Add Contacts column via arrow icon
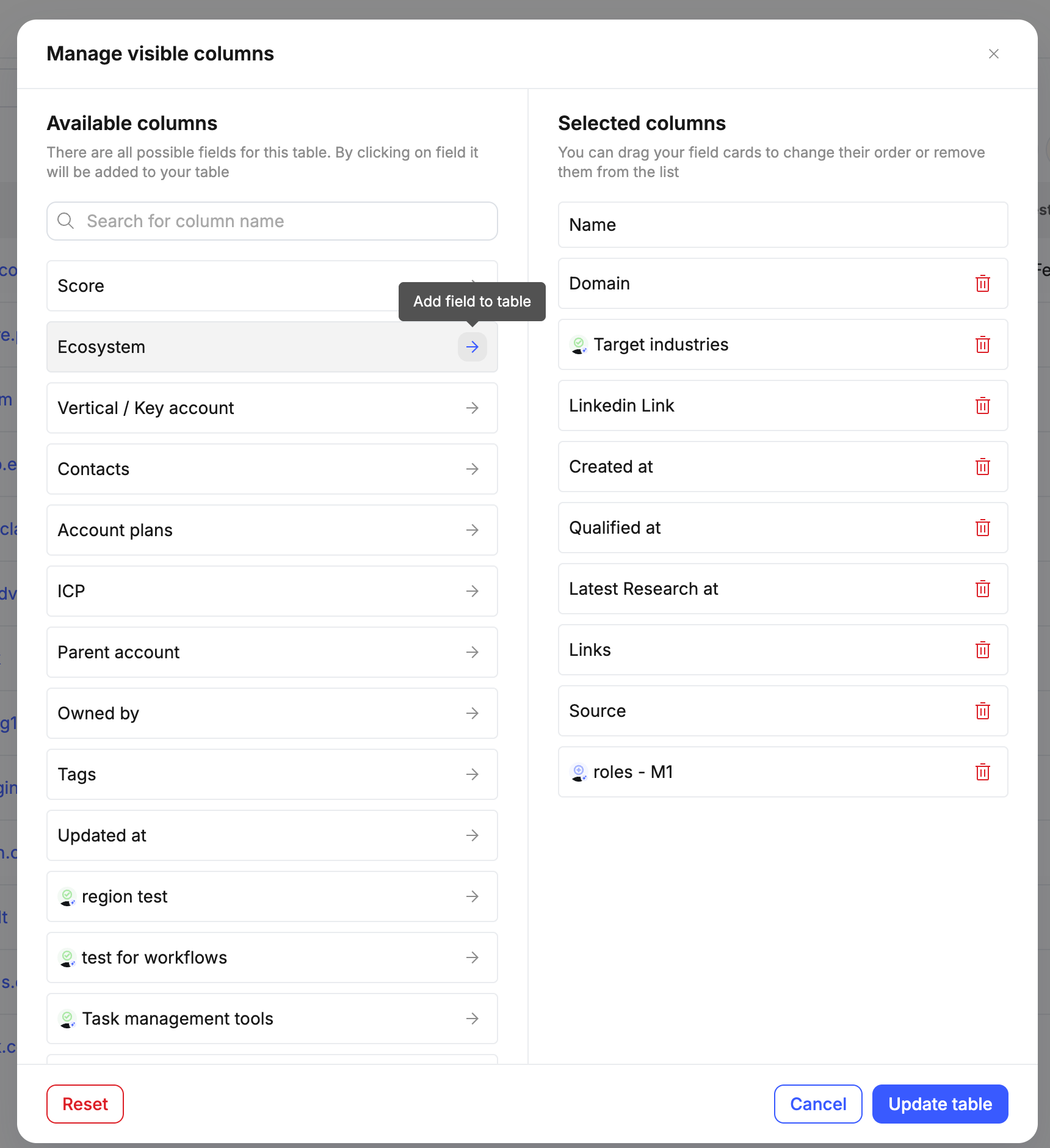 tap(472, 469)
